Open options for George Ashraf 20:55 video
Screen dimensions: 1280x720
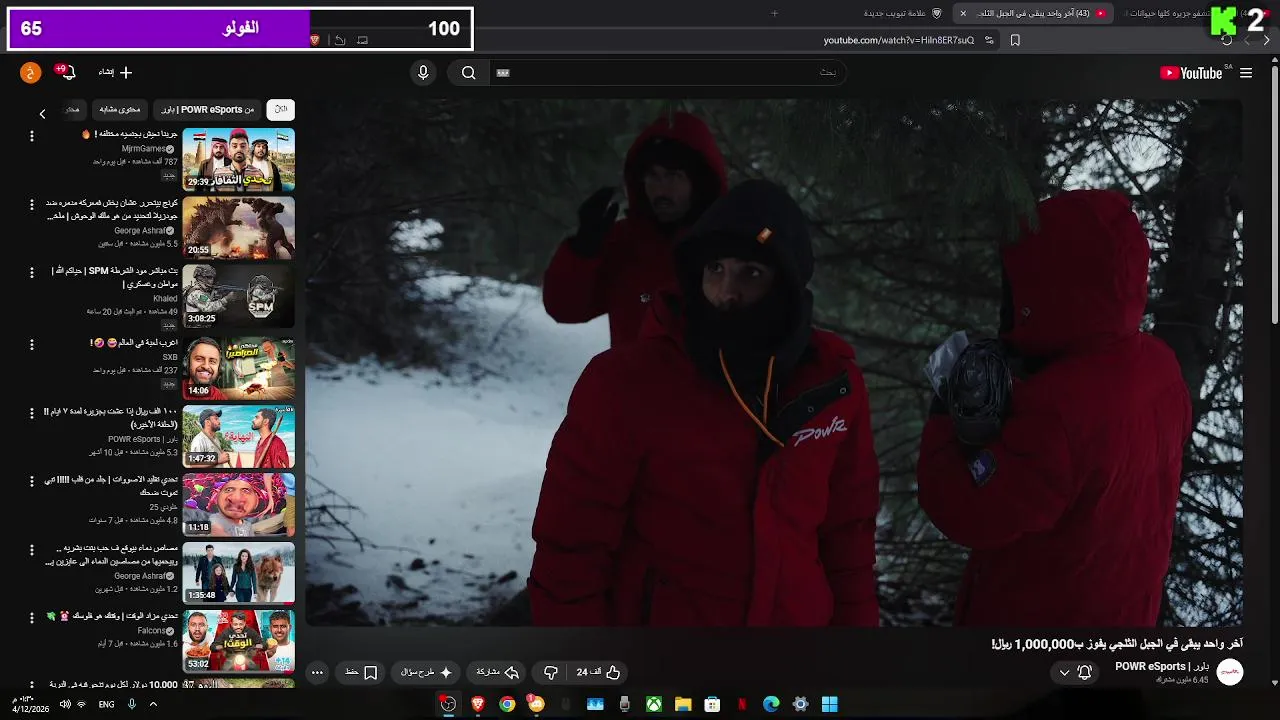(31, 204)
